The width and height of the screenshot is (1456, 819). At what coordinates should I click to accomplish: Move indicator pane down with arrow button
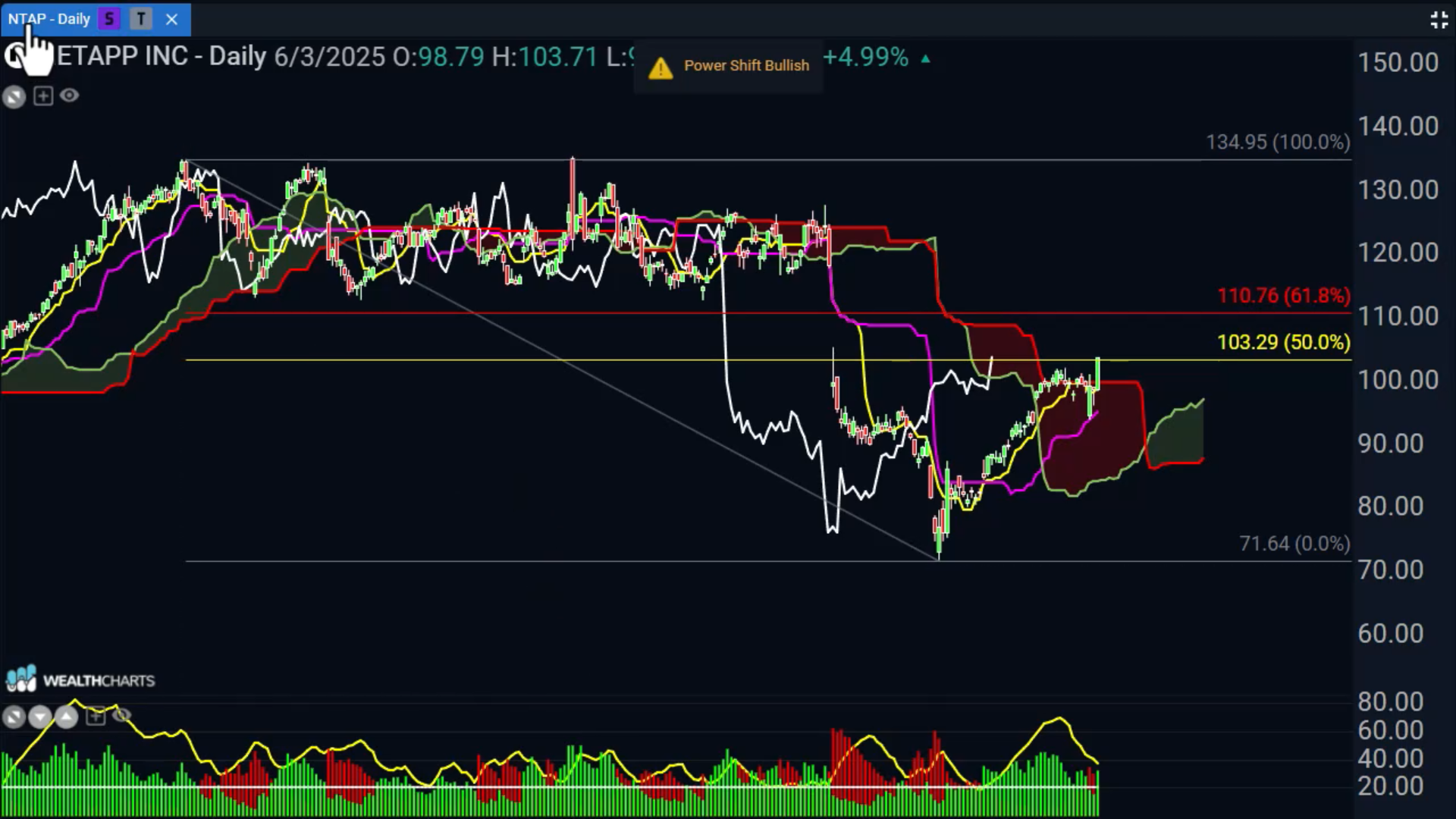(x=40, y=717)
